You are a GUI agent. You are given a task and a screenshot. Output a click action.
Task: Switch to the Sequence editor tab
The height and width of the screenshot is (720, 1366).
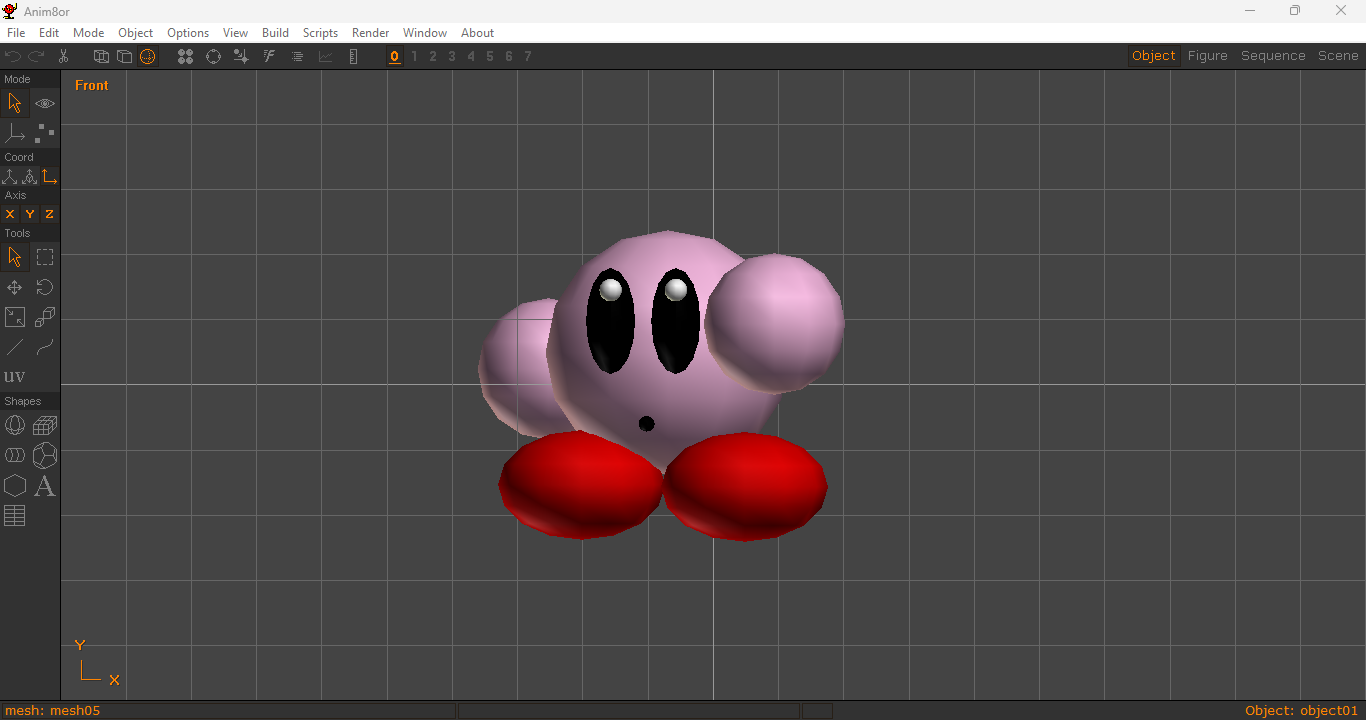pyautogui.click(x=1273, y=56)
